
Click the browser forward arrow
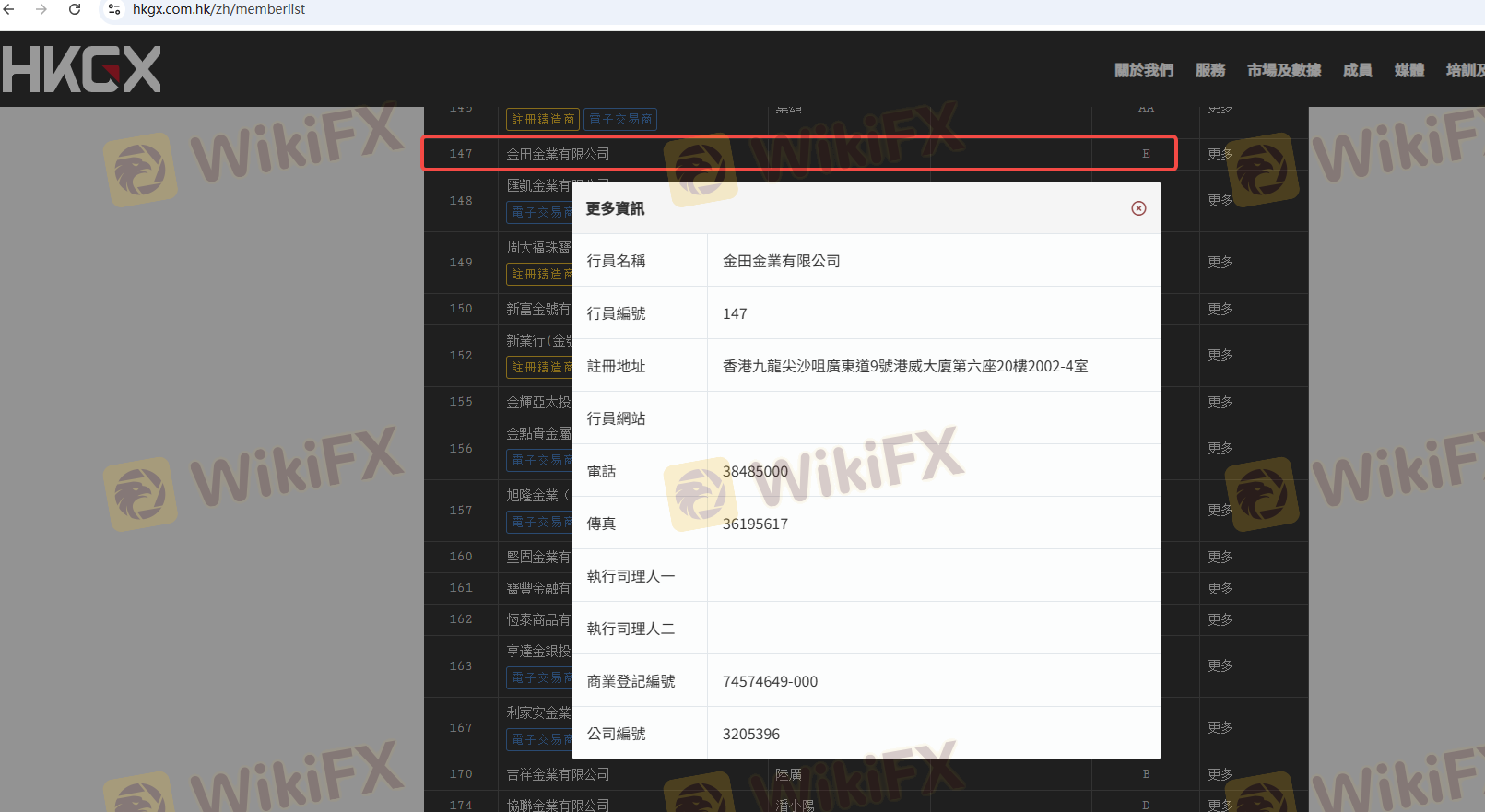coord(41,9)
